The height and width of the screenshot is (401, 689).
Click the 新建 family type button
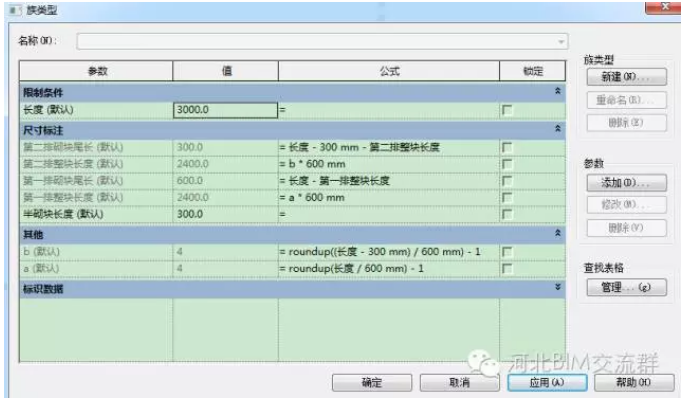tap(627, 77)
